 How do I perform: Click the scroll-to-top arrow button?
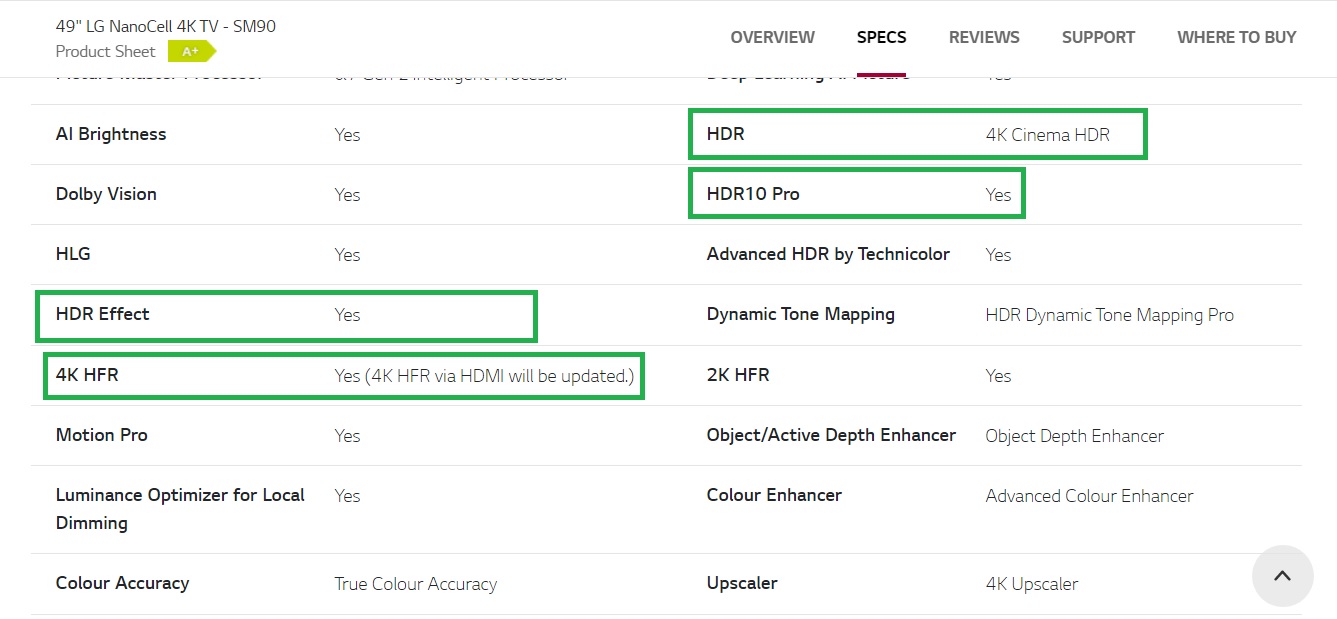1282,576
